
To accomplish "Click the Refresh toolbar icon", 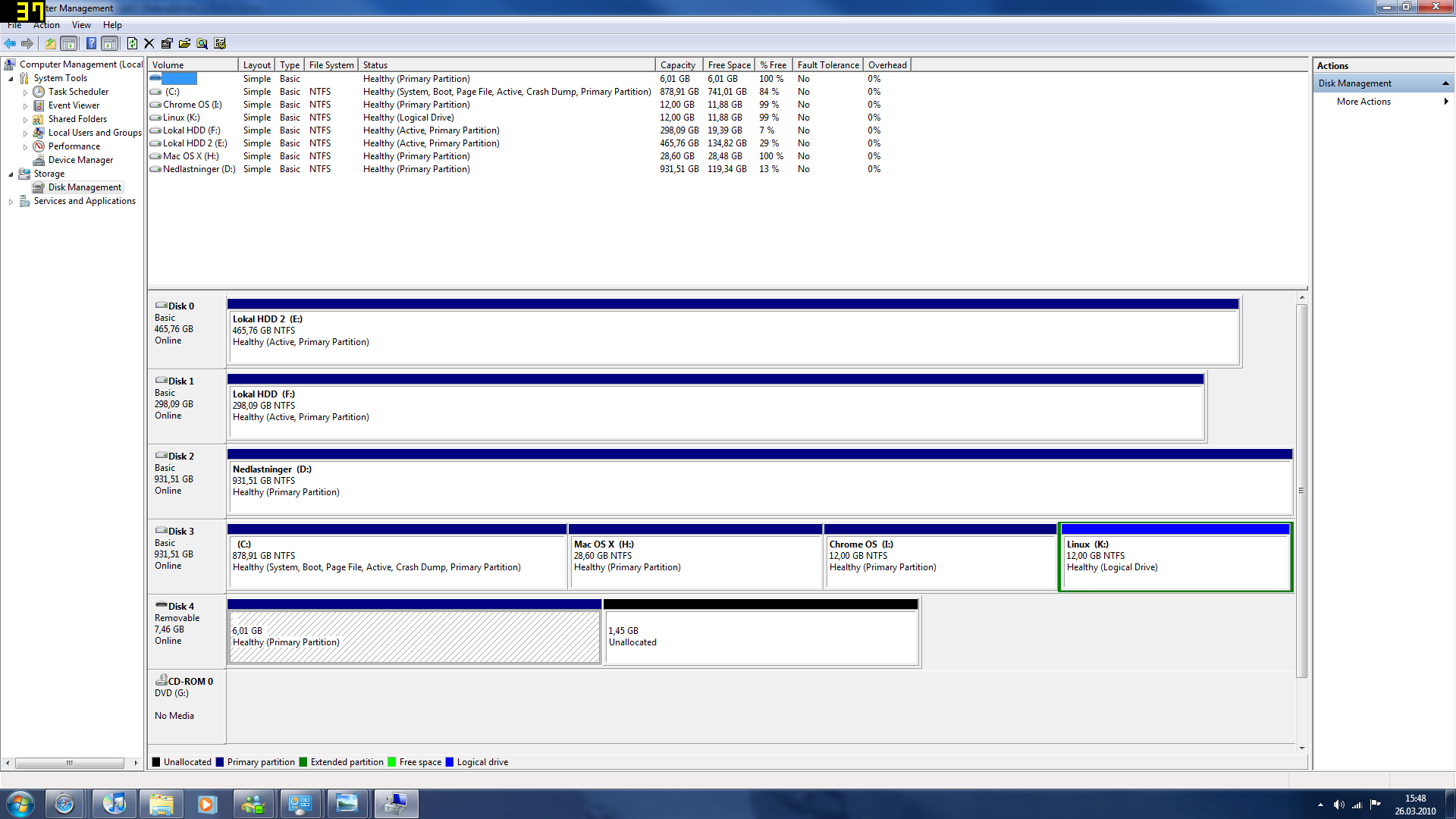I will coord(132,43).
